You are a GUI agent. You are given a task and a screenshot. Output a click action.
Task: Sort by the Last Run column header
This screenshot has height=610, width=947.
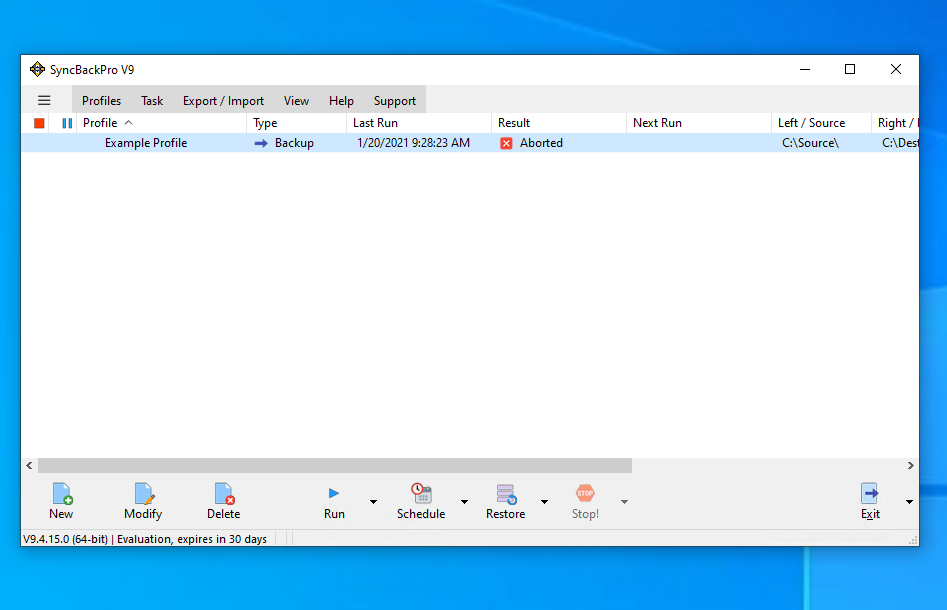419,123
